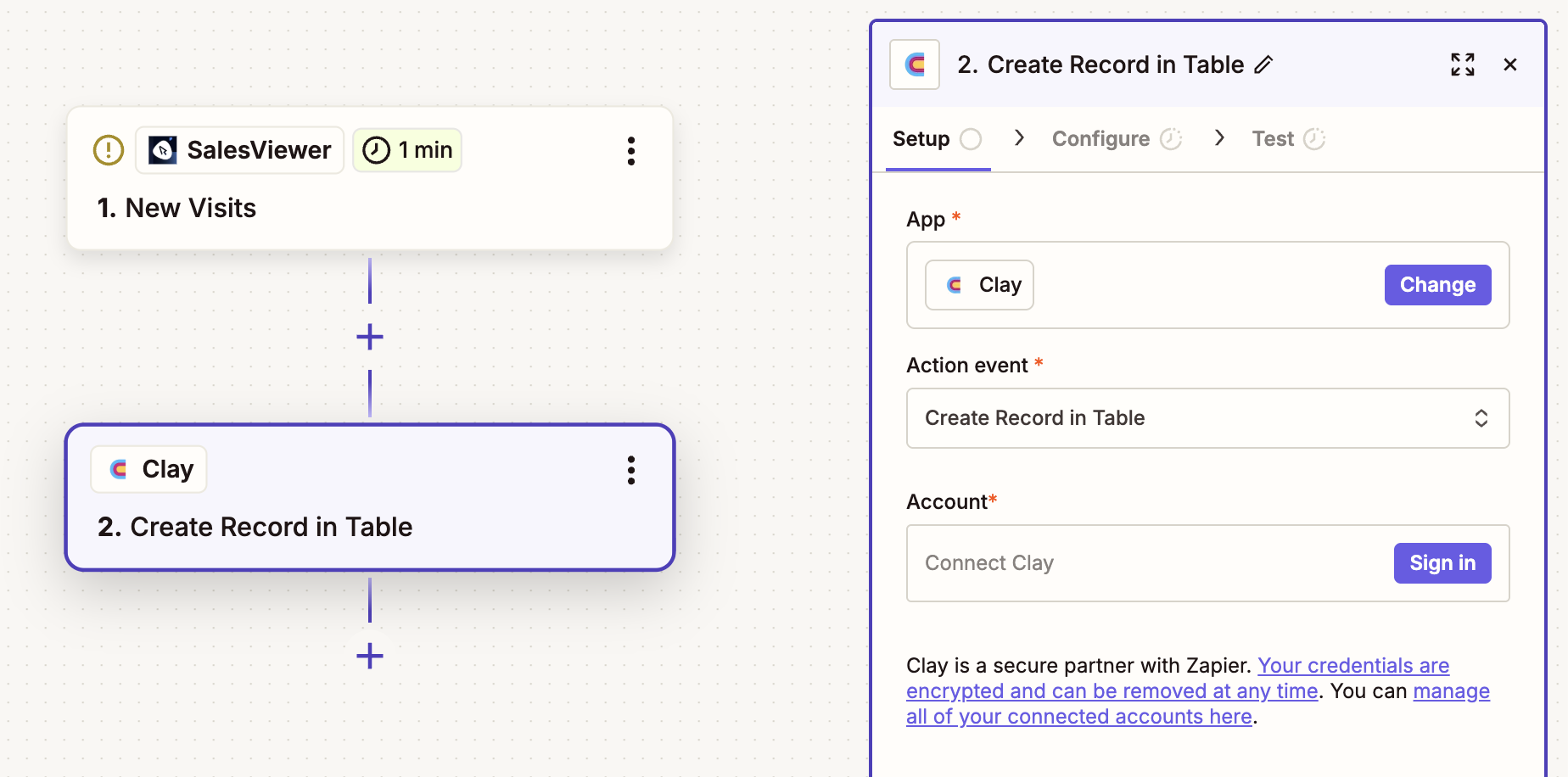This screenshot has height=777, width=1568.
Task: Close the step editor panel
Action: pos(1510,64)
